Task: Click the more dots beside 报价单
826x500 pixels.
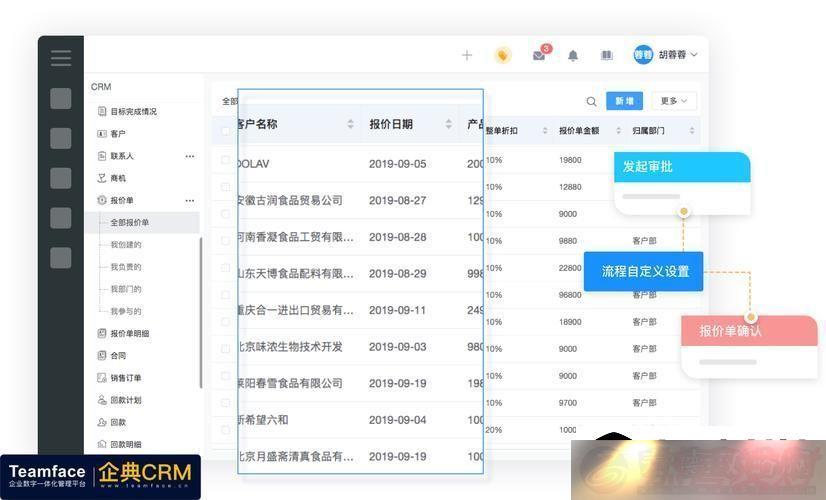Action: pyautogui.click(x=190, y=200)
